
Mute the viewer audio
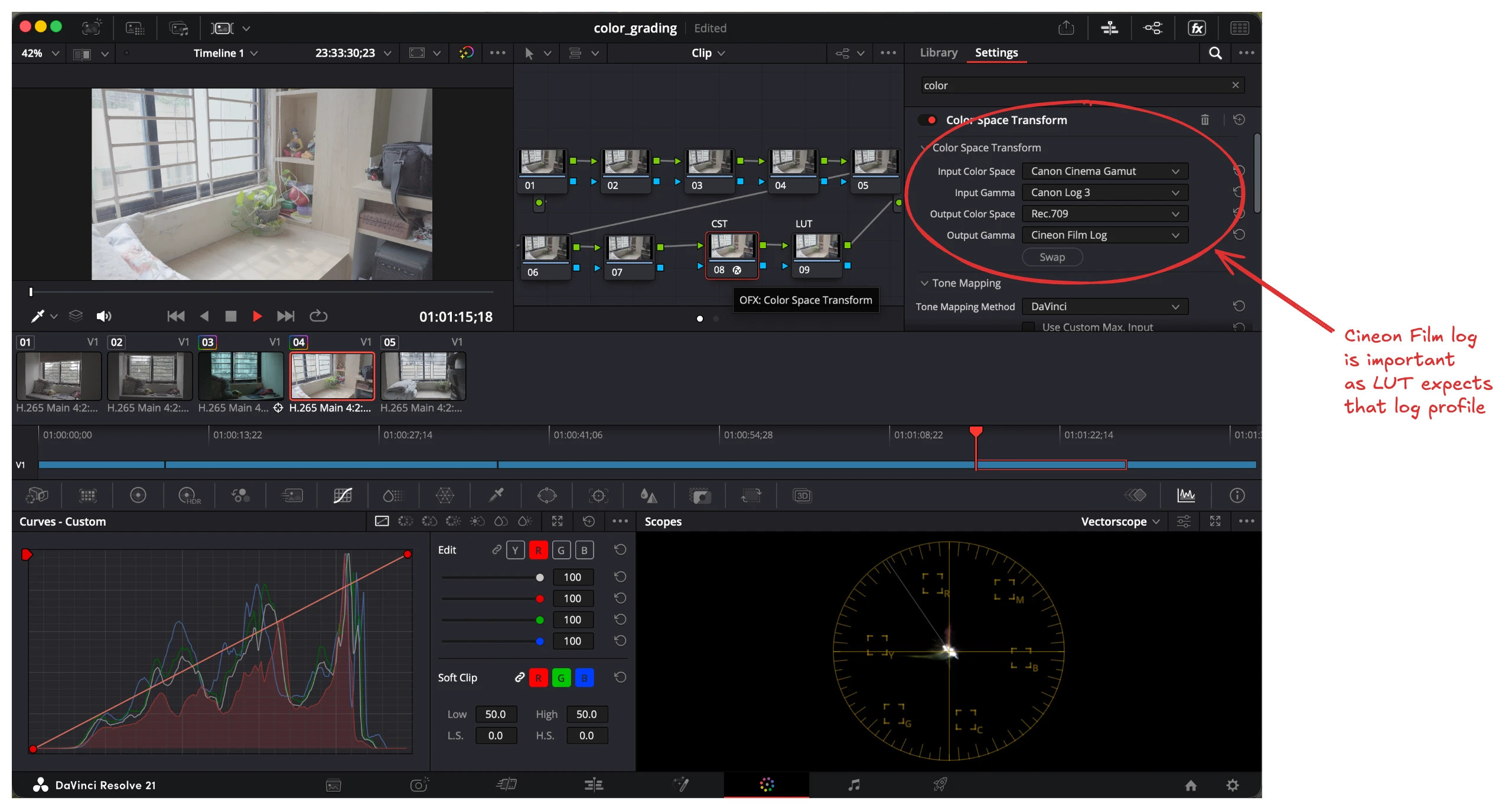[104, 317]
